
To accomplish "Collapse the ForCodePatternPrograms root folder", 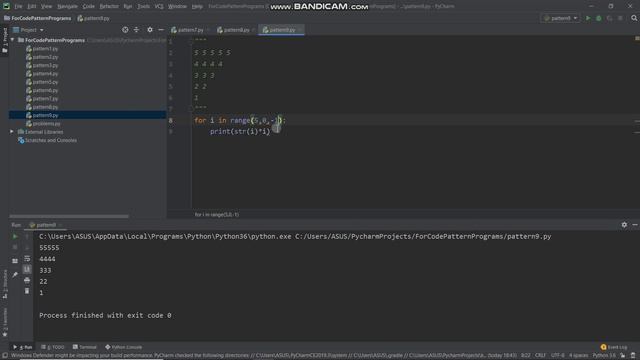I will click(x=12, y=40).
